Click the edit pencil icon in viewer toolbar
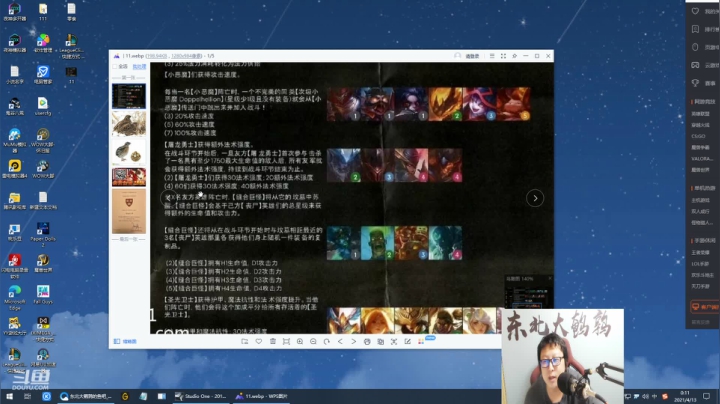 click(407, 341)
